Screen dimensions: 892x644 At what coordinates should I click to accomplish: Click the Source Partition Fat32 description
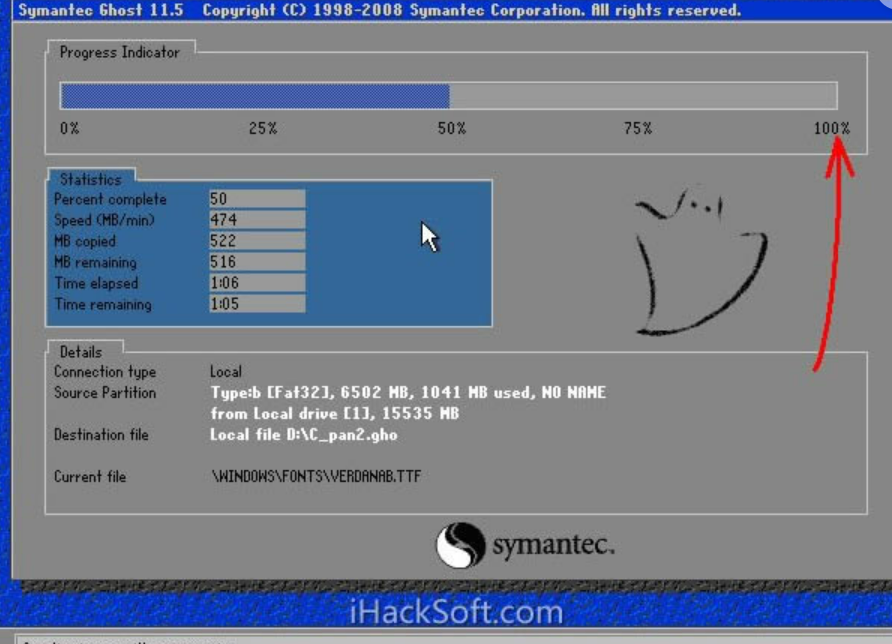point(408,393)
